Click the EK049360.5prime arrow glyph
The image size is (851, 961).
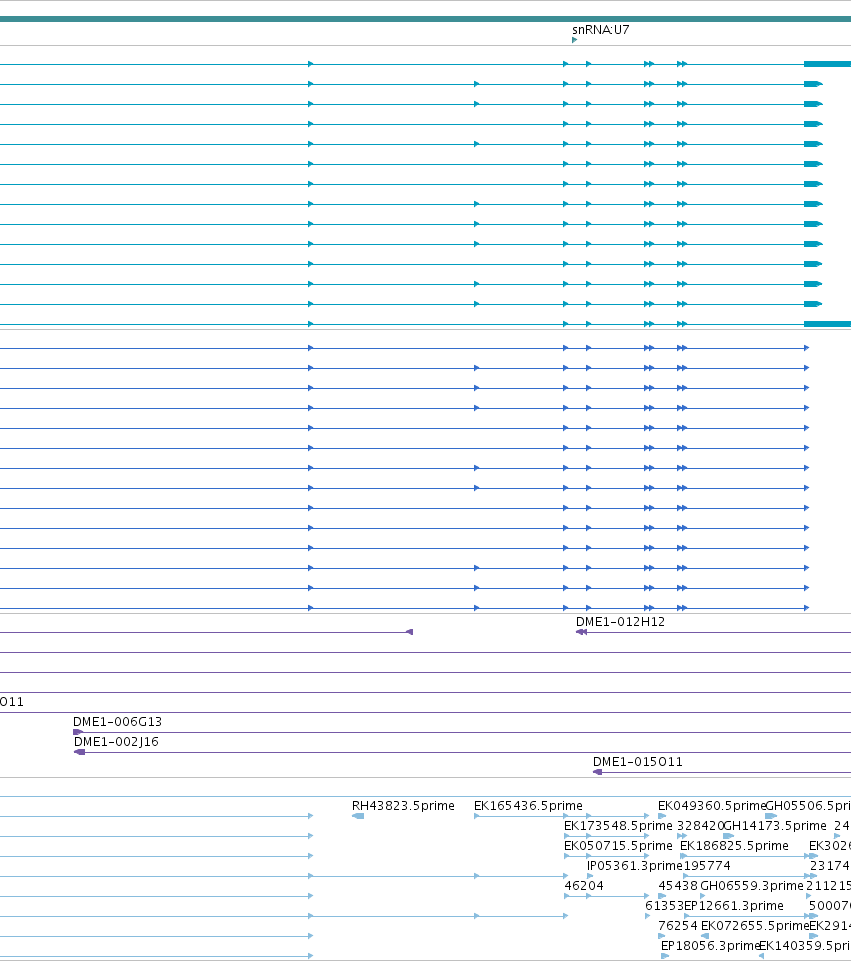662,816
